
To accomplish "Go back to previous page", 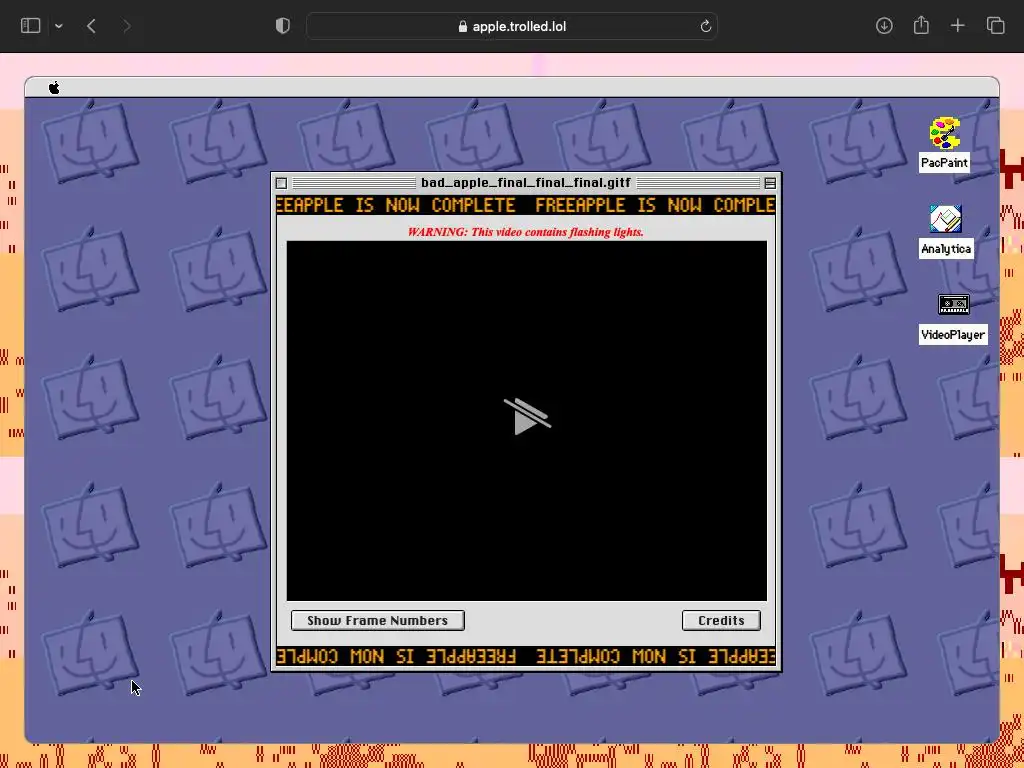I will point(91,26).
